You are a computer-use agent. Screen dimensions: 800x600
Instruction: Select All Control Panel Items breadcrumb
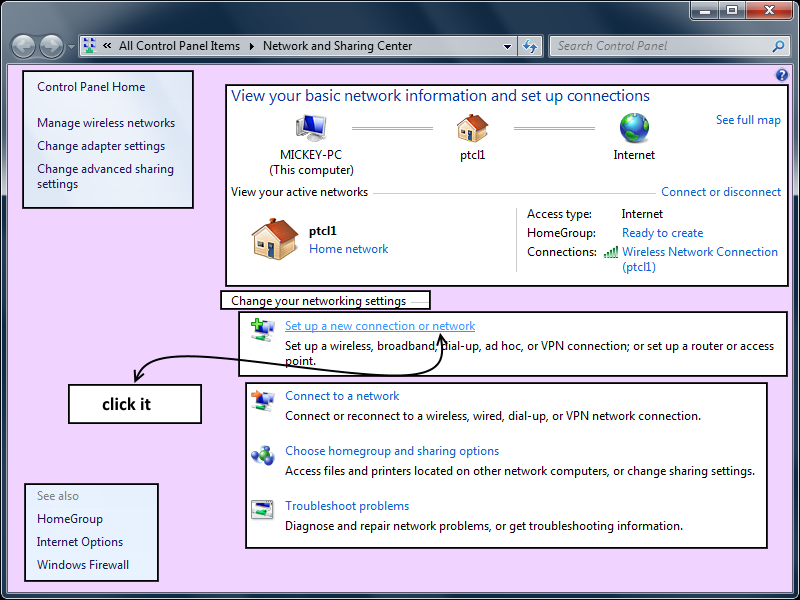coord(179,46)
